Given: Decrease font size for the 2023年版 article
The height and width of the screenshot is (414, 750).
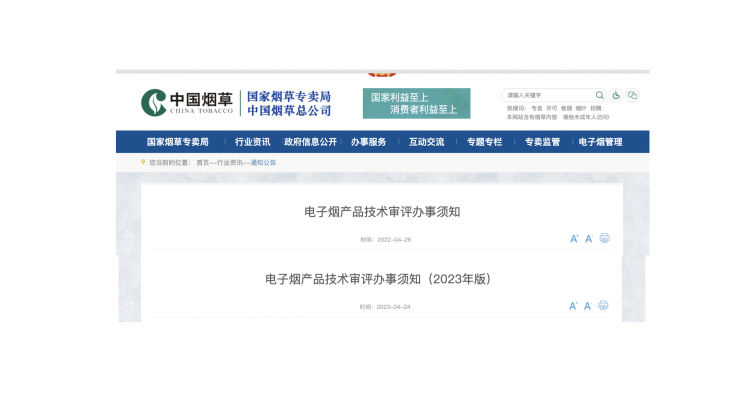Looking at the screenshot, I should tap(587, 306).
